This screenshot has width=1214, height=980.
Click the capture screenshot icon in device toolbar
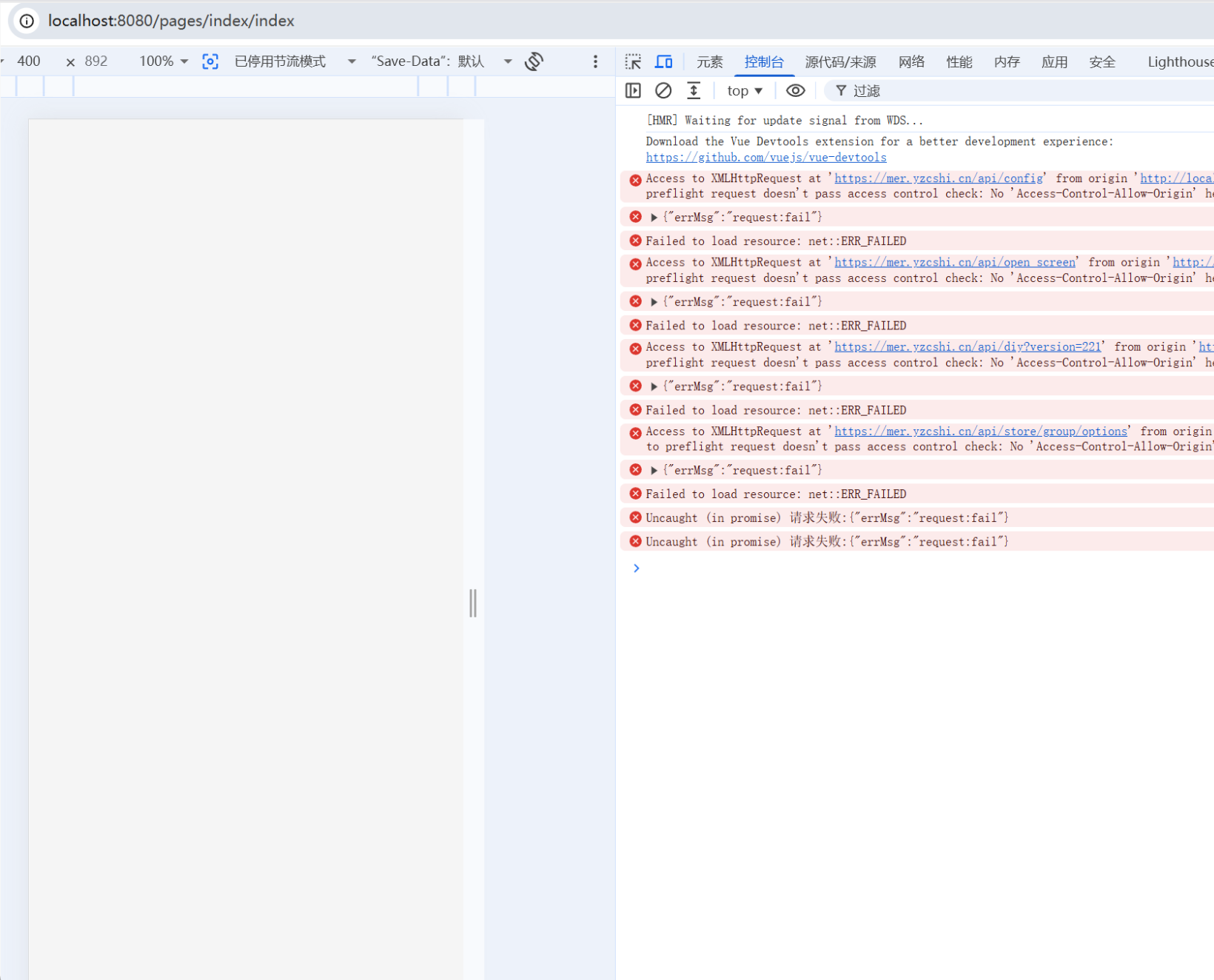click(210, 61)
